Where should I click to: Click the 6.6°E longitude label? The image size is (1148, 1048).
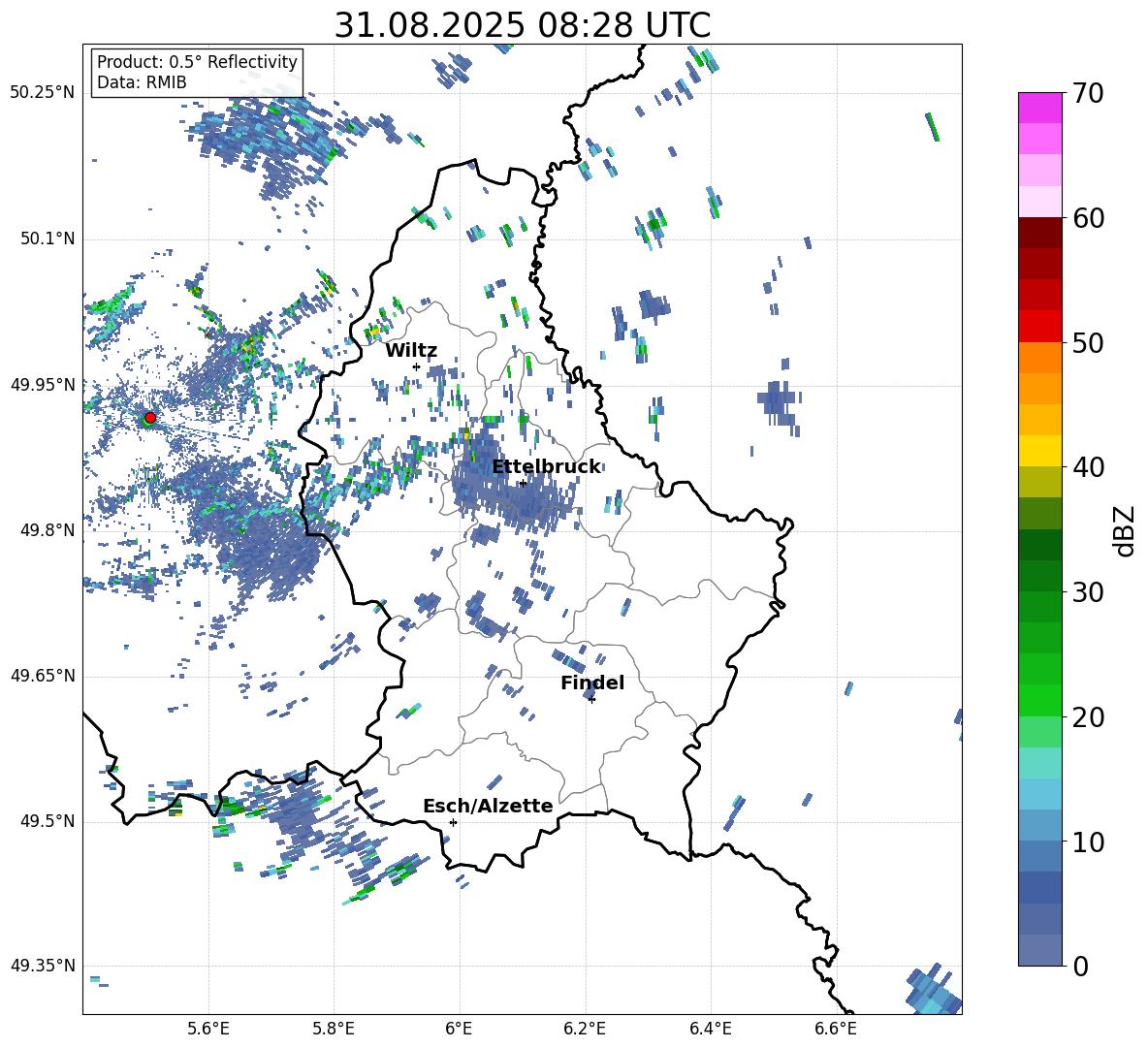click(x=836, y=1029)
